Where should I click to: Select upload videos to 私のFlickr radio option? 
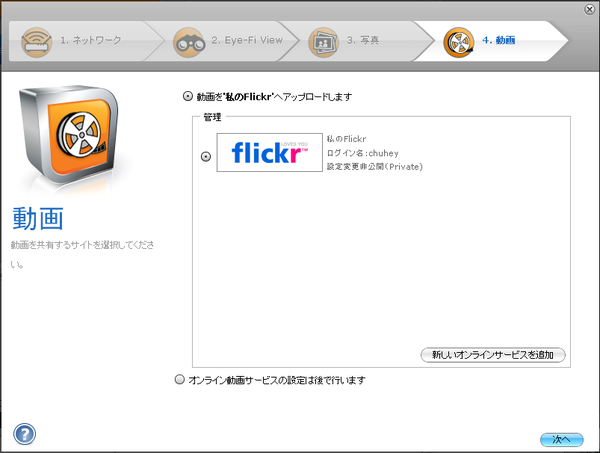[x=187, y=96]
